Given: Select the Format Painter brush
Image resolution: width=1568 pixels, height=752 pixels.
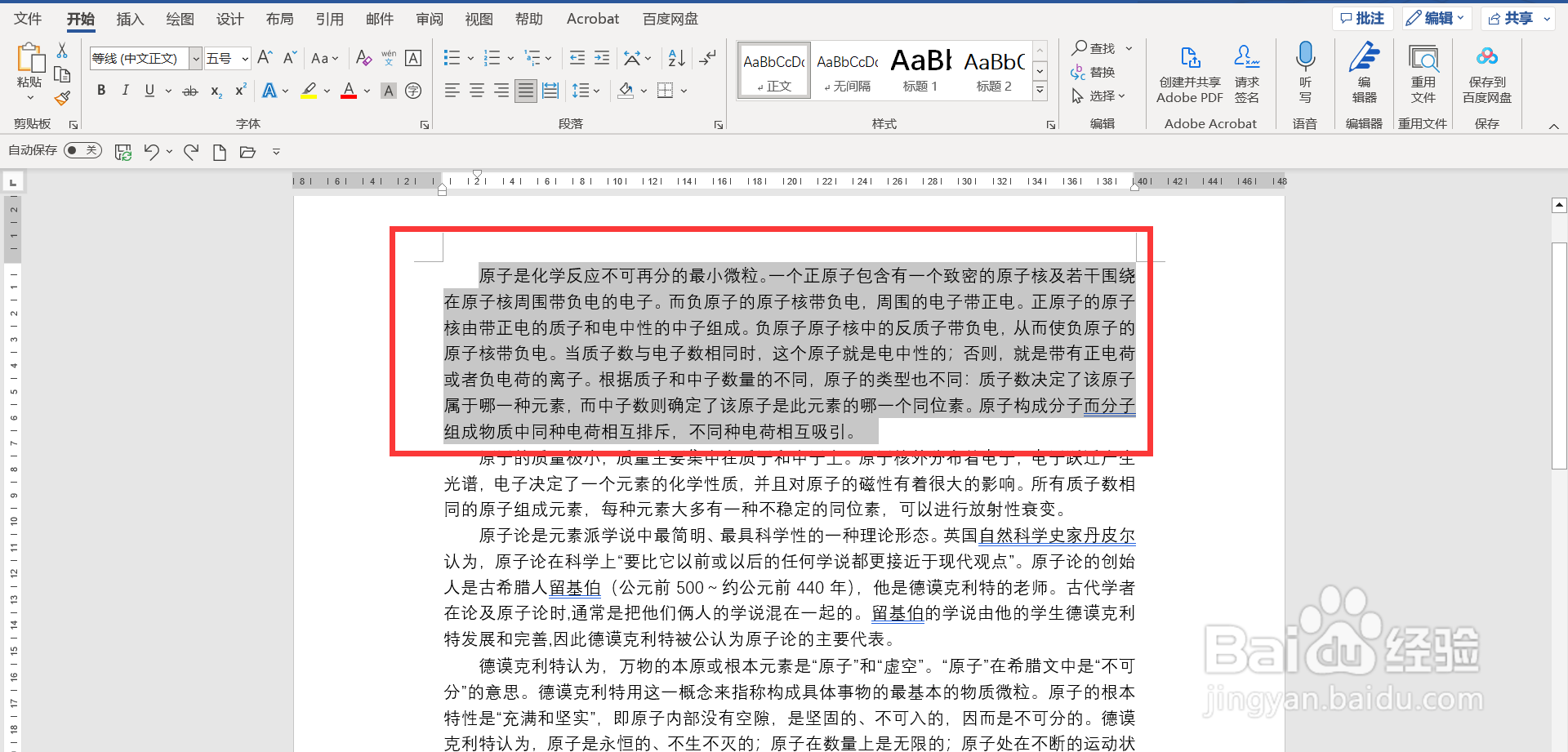Looking at the screenshot, I should pyautogui.click(x=62, y=98).
